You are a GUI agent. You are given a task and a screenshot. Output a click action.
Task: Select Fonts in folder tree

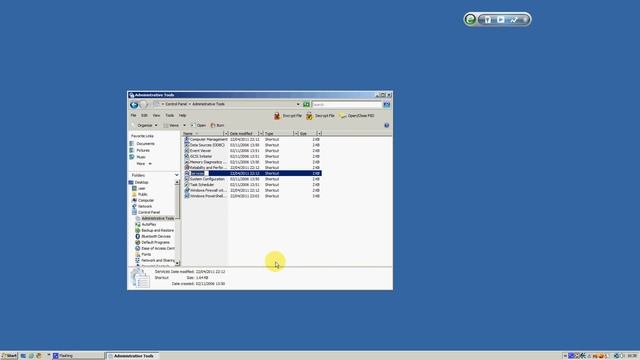pyautogui.click(x=143, y=254)
